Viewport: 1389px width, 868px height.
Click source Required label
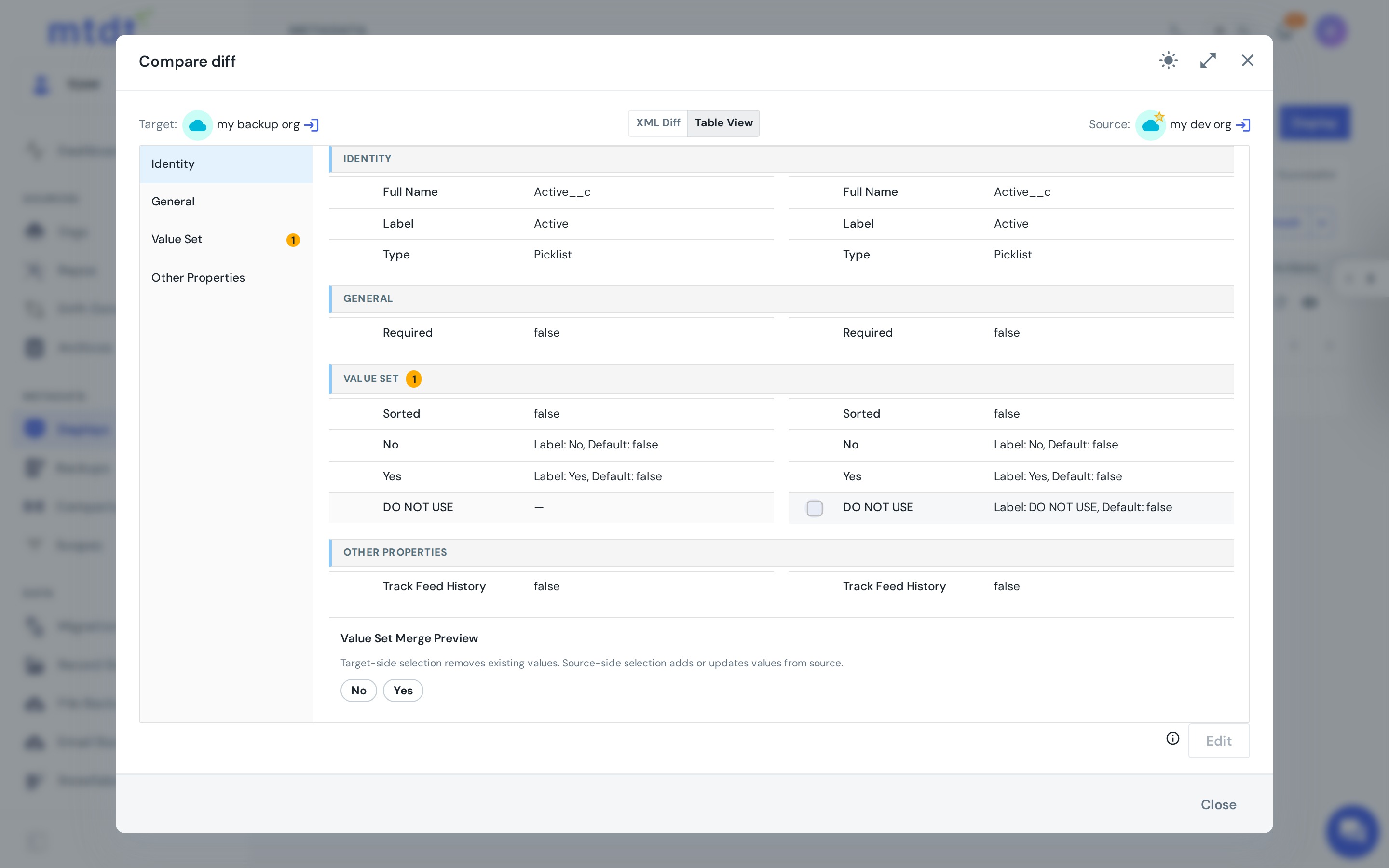click(x=868, y=332)
